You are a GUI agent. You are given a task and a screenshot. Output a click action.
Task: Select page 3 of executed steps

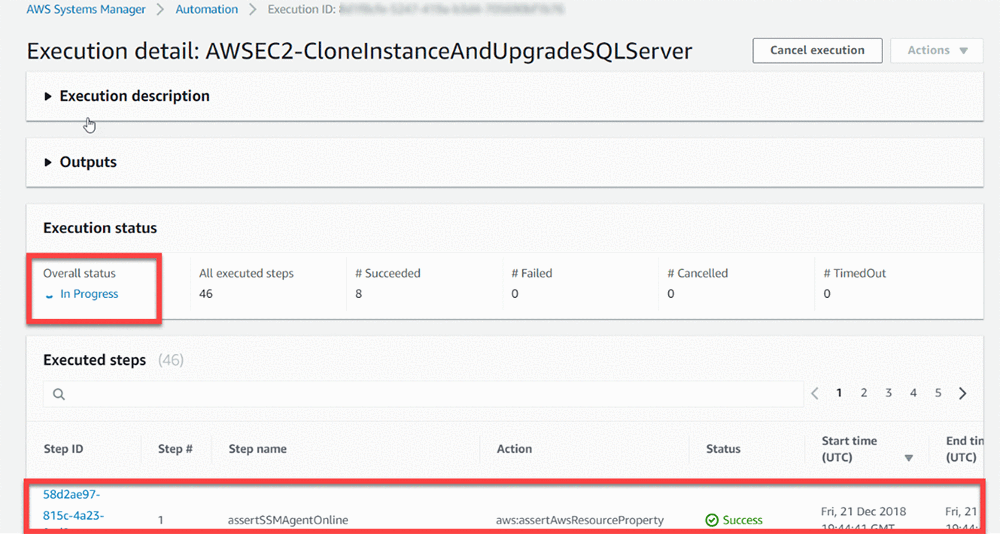888,393
